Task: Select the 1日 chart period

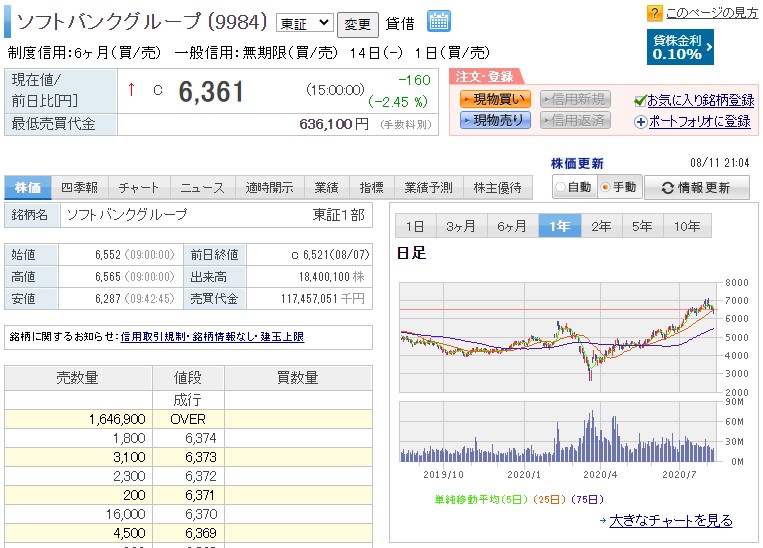Action: click(415, 226)
